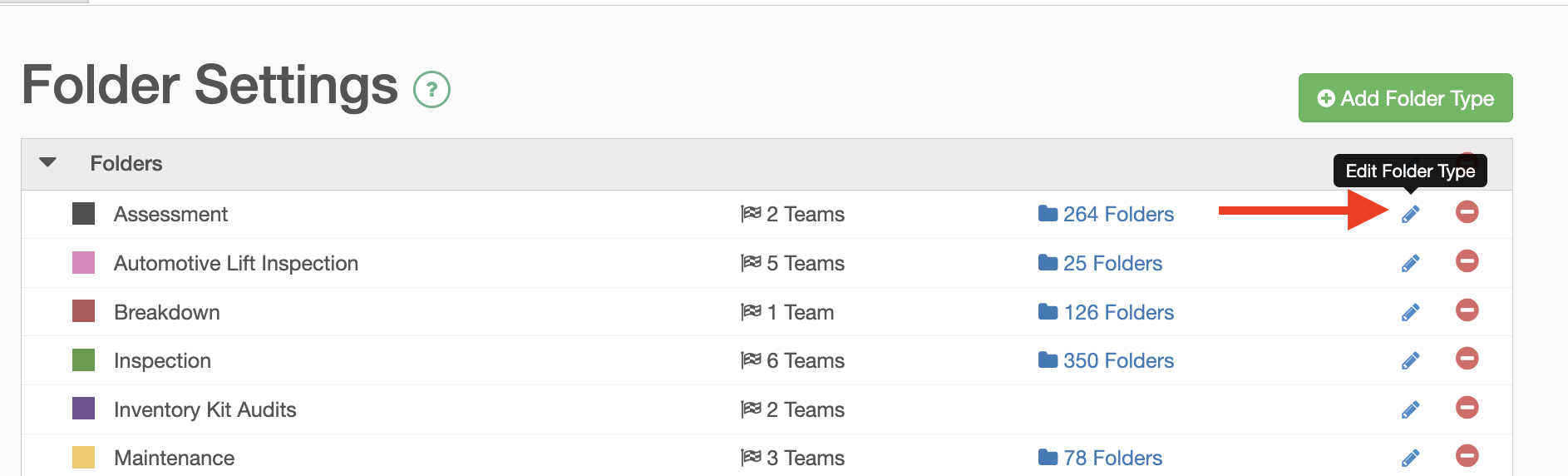Click the Assessment edit pencil icon
The height and width of the screenshot is (476, 1568).
click(1410, 215)
